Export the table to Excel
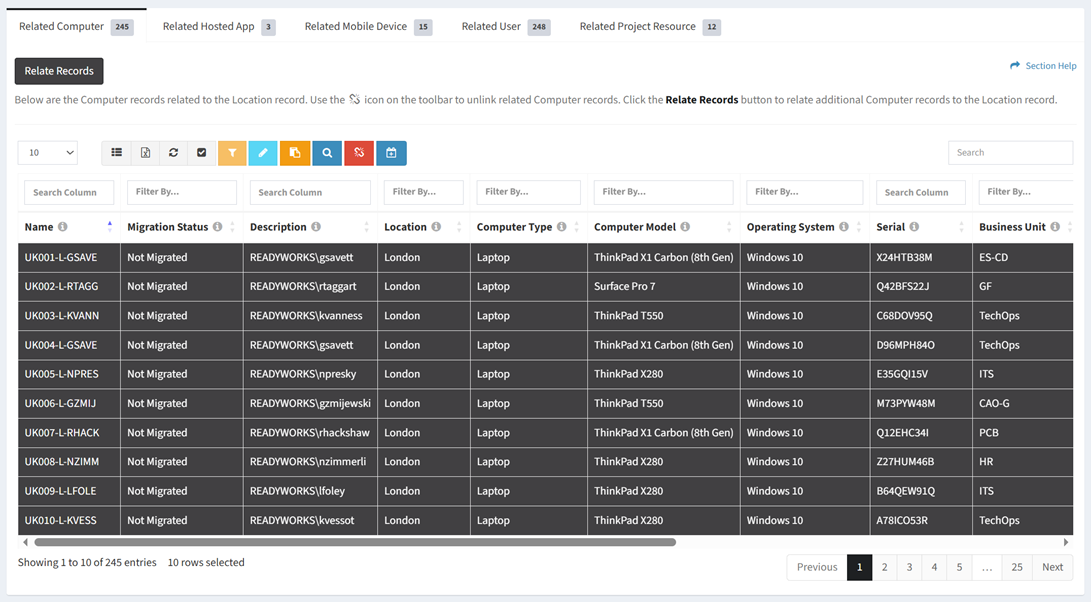The height and width of the screenshot is (602, 1091). [145, 153]
